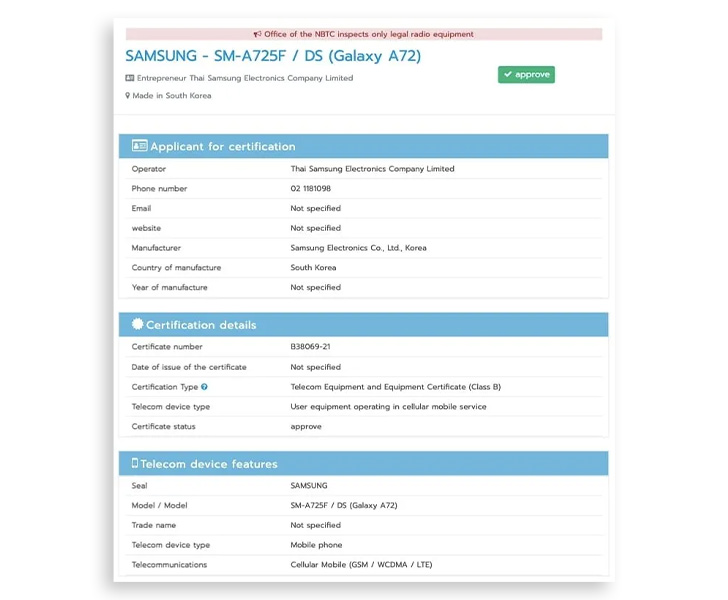Click the checkmark icon in the approve button
Screen dimensions: 728x600
[507, 74]
